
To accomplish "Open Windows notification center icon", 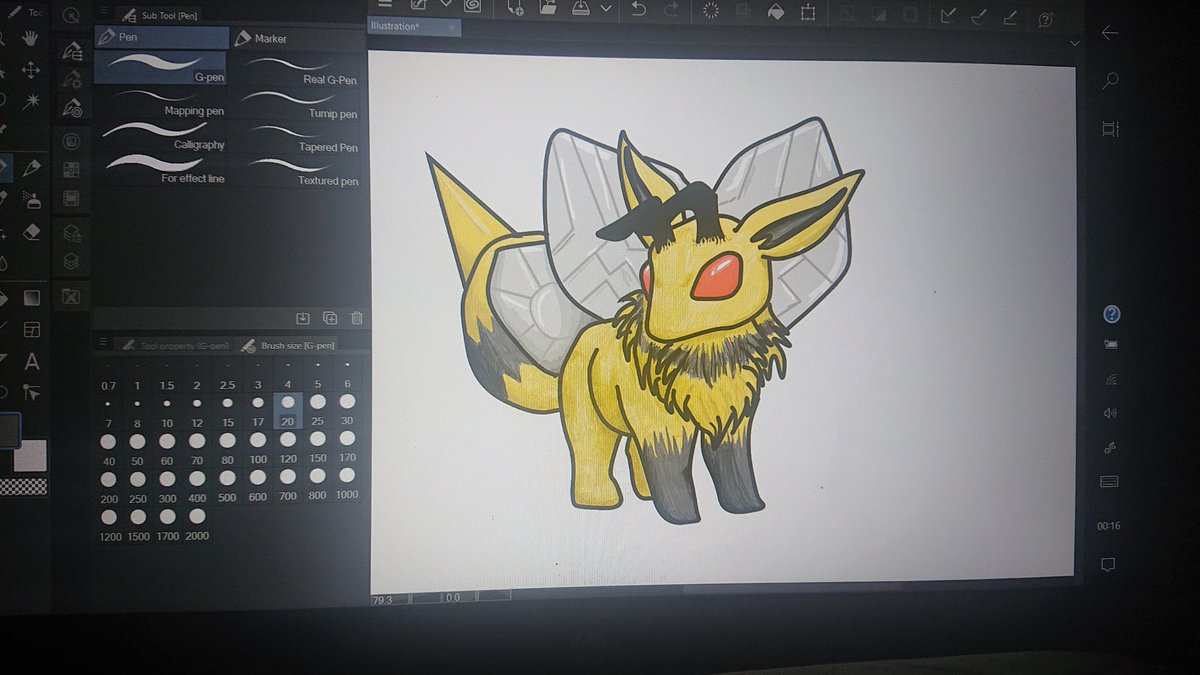I will click(x=1109, y=565).
